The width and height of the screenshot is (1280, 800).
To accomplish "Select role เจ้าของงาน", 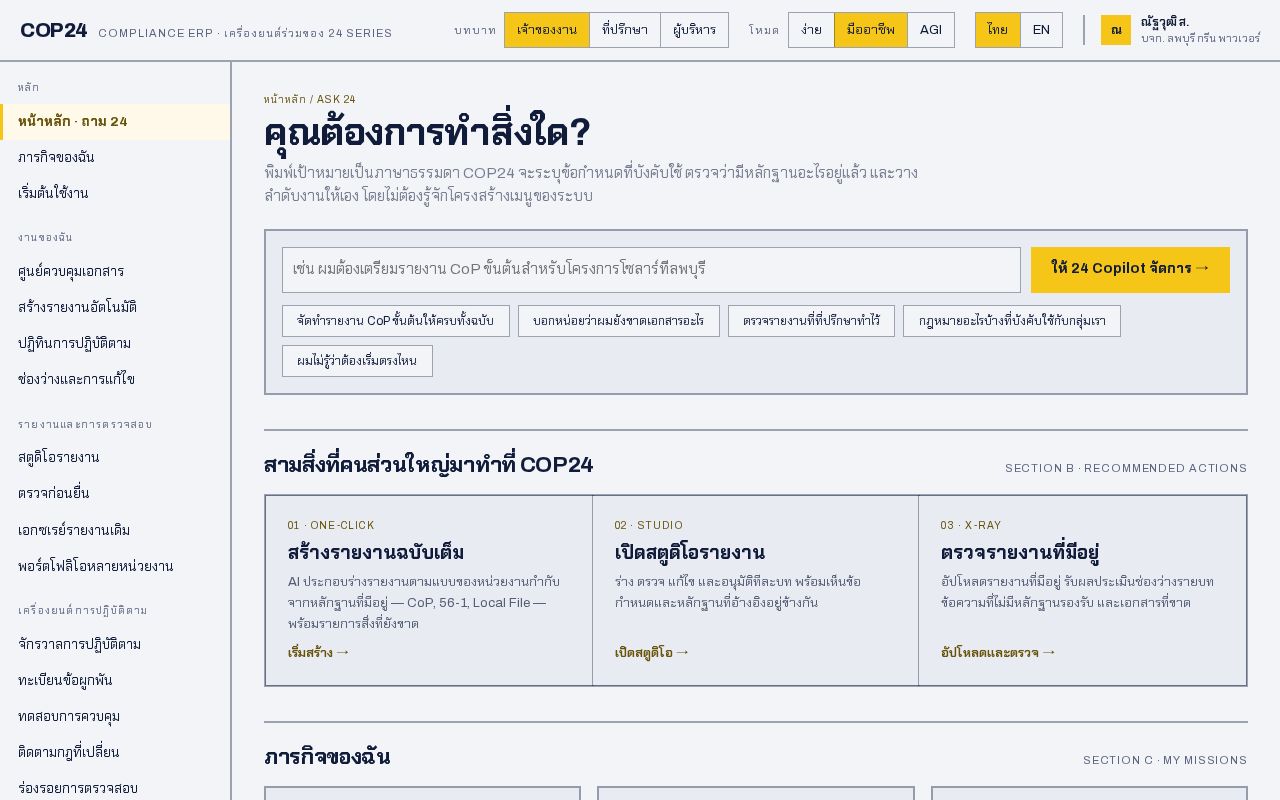I will coord(546,30).
